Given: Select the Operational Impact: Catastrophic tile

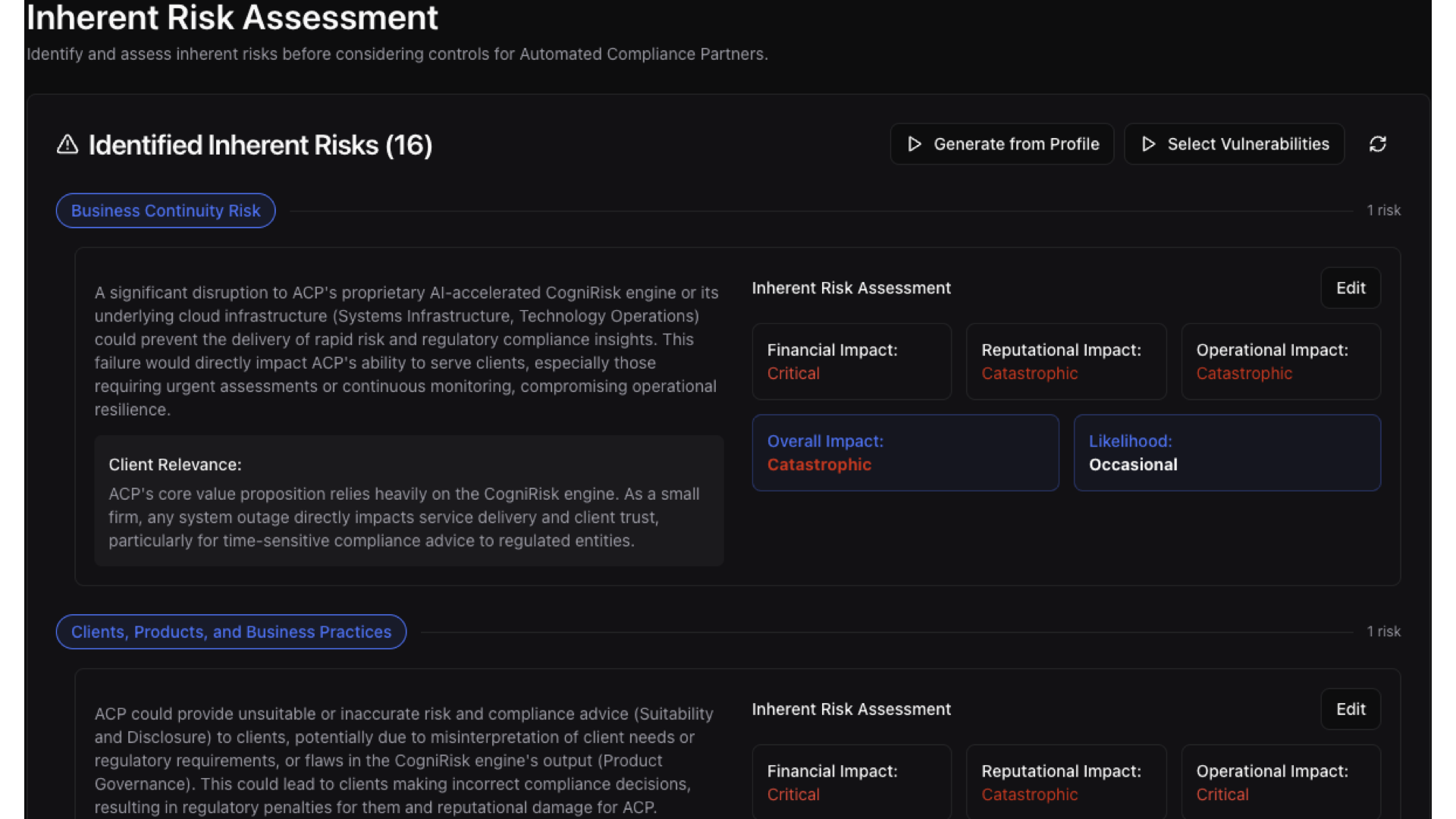Looking at the screenshot, I should (x=1280, y=362).
